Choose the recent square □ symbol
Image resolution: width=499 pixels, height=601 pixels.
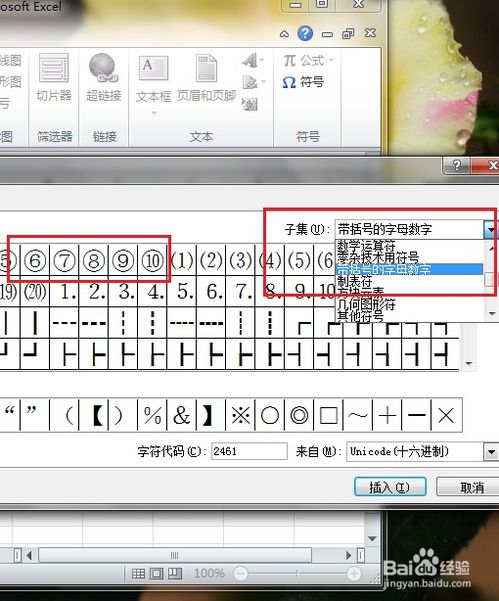(x=329, y=415)
